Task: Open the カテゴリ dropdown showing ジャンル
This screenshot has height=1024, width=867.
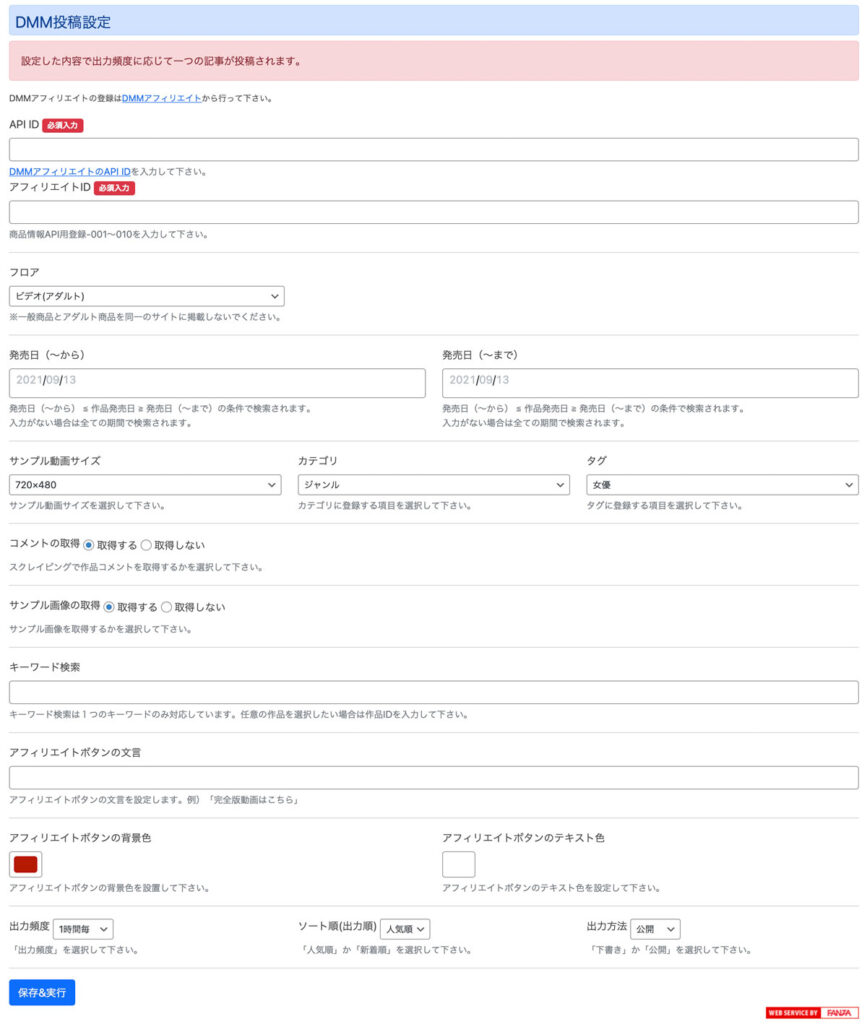Action: [434, 485]
